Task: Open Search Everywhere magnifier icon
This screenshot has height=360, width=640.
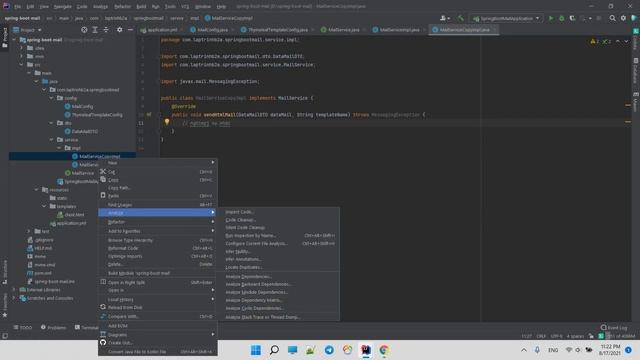Action: [612, 18]
